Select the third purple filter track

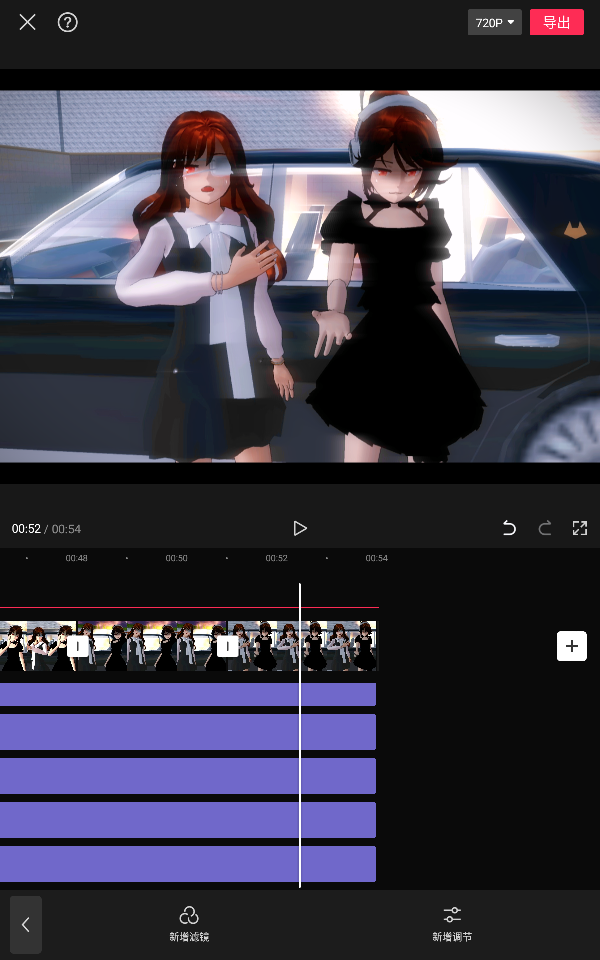tap(188, 776)
